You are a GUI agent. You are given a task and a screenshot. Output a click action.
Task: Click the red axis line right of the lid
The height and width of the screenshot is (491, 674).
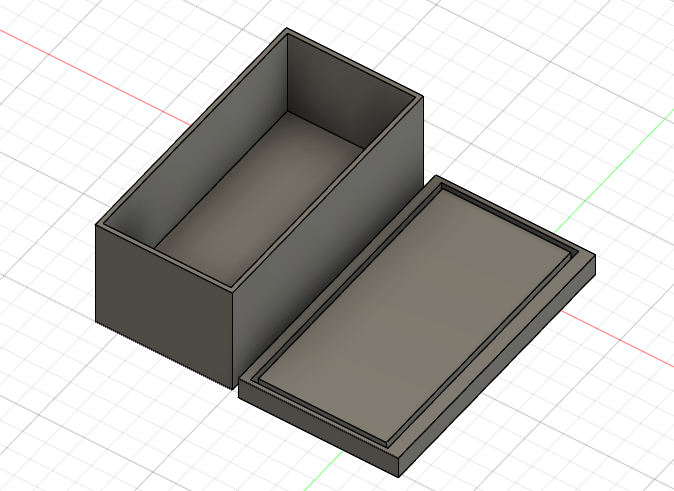[618, 340]
